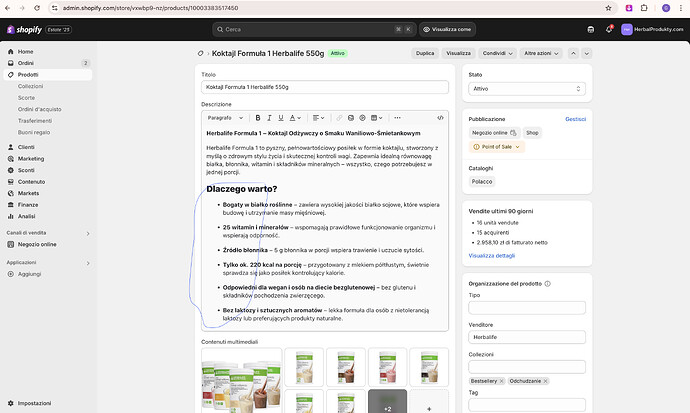The image size is (690, 413).
Task: Open Prodotti in the sidebar
Action: pos(48,75)
